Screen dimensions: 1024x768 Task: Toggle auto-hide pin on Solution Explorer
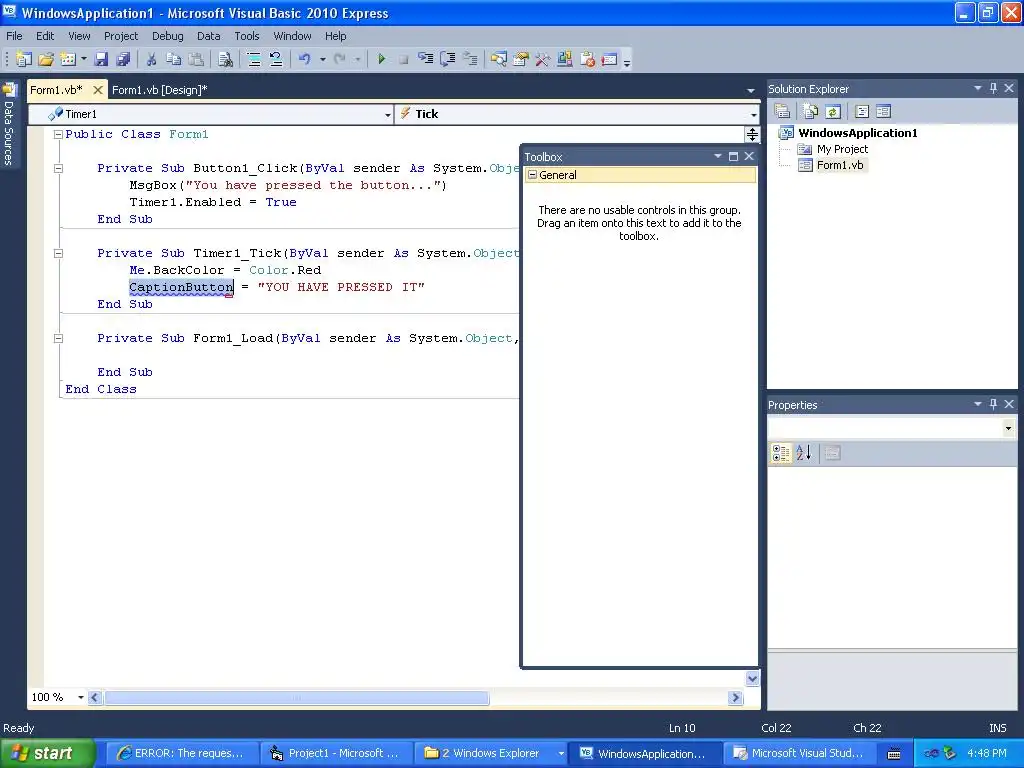[x=993, y=88]
